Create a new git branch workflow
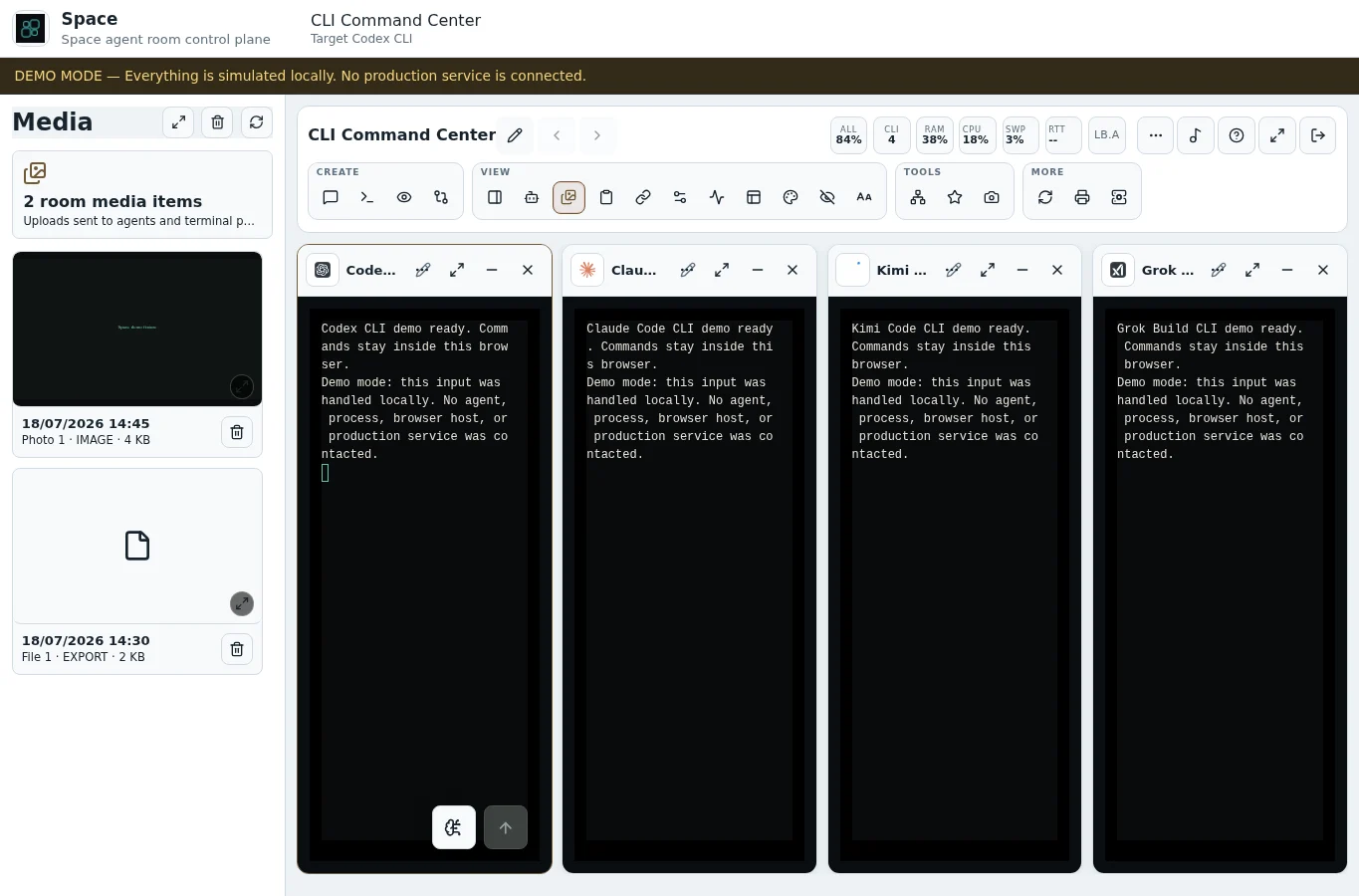The image size is (1359, 896). (441, 197)
